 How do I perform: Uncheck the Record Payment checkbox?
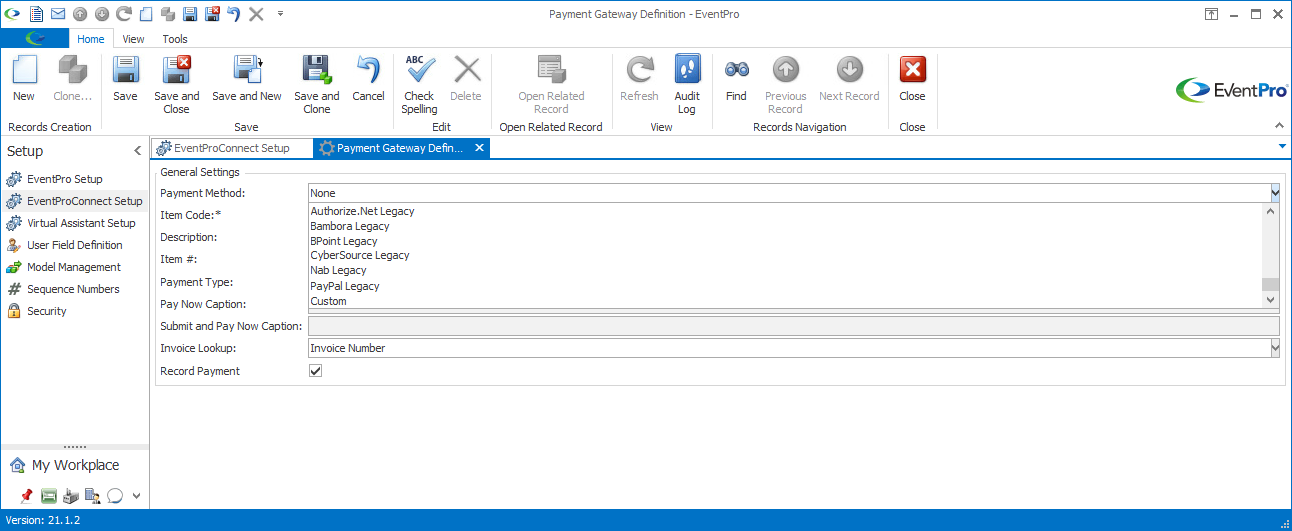pyautogui.click(x=316, y=371)
